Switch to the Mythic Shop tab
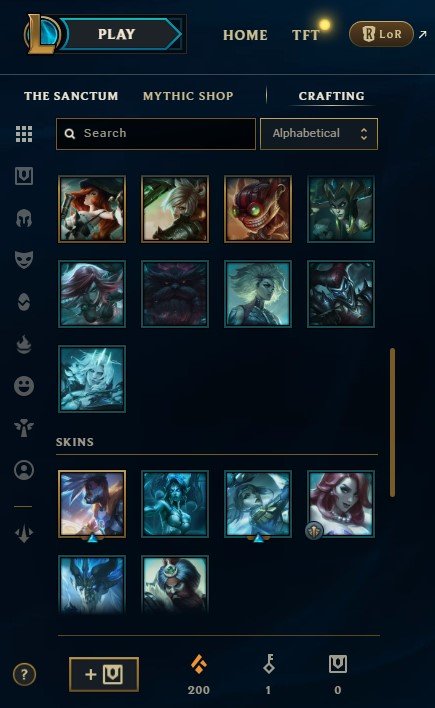The image size is (435, 708). click(188, 96)
